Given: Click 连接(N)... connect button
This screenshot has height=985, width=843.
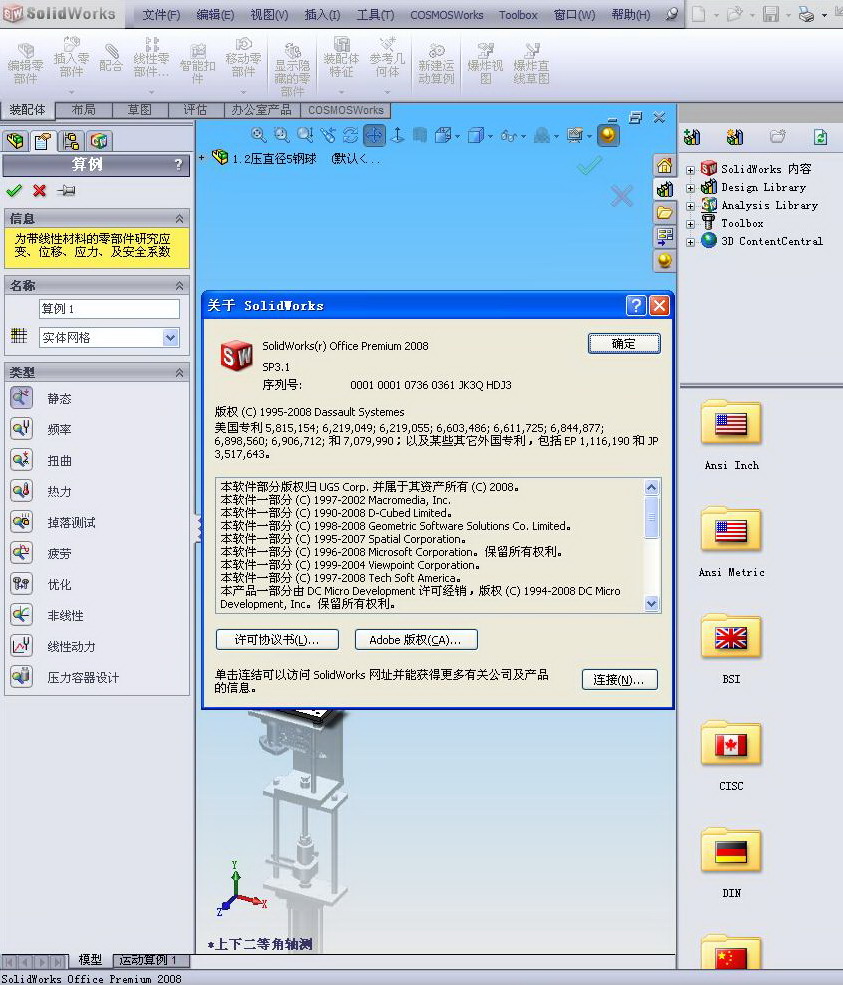Looking at the screenshot, I should [x=619, y=680].
